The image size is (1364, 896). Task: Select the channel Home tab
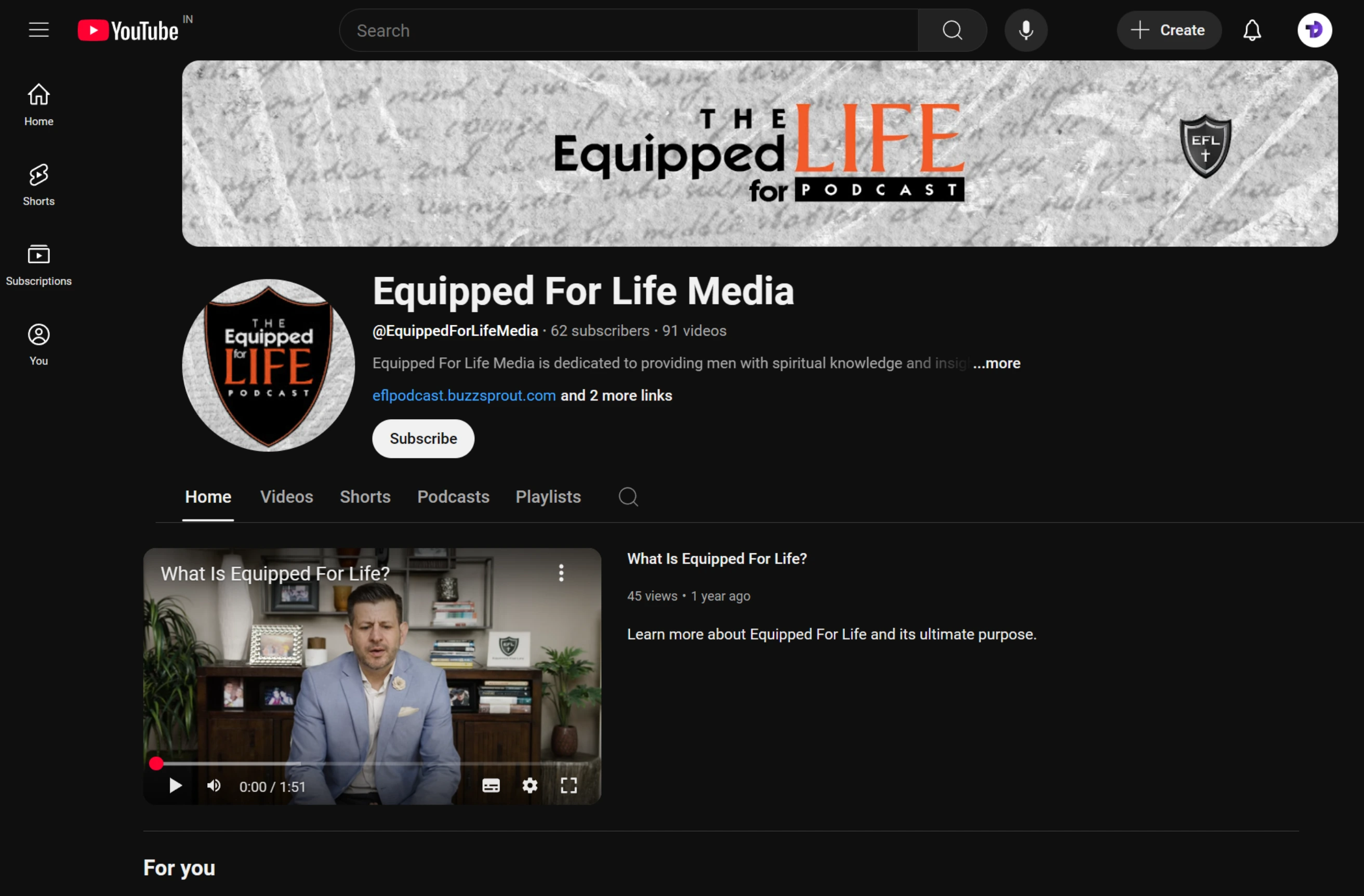(x=208, y=497)
